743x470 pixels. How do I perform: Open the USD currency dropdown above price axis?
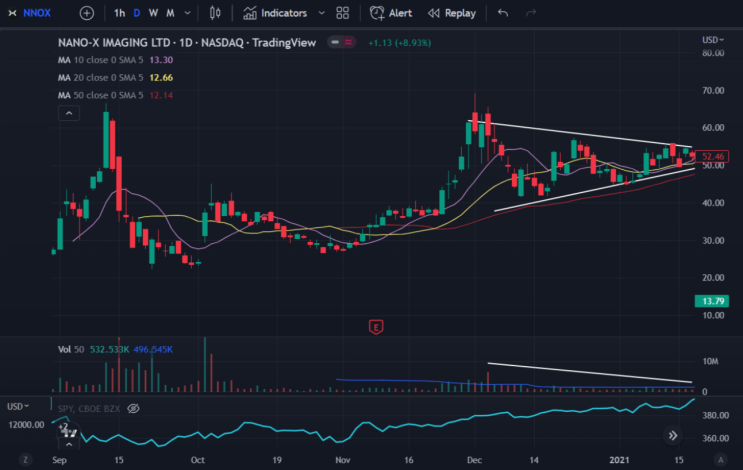coord(713,40)
